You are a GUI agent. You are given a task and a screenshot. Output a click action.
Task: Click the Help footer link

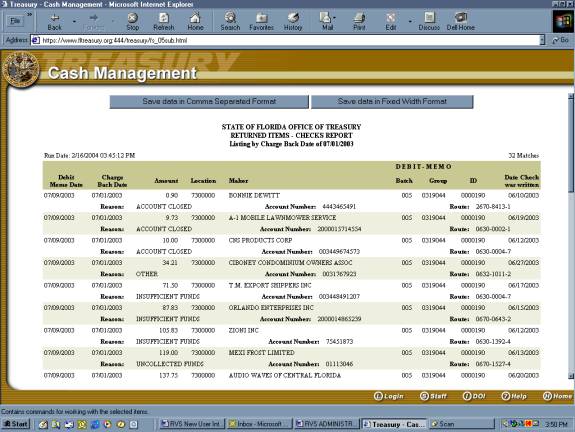pyautogui.click(x=514, y=396)
